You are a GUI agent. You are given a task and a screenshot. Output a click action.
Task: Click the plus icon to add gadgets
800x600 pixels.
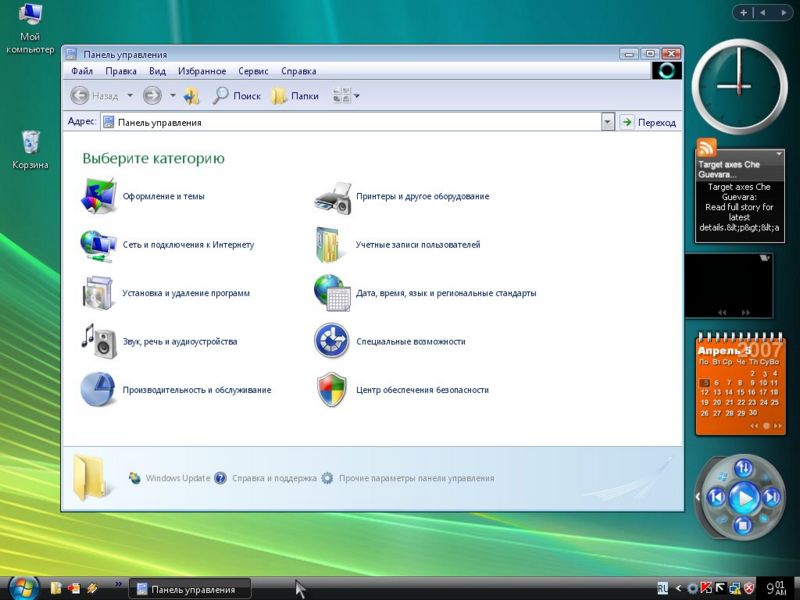(x=743, y=13)
